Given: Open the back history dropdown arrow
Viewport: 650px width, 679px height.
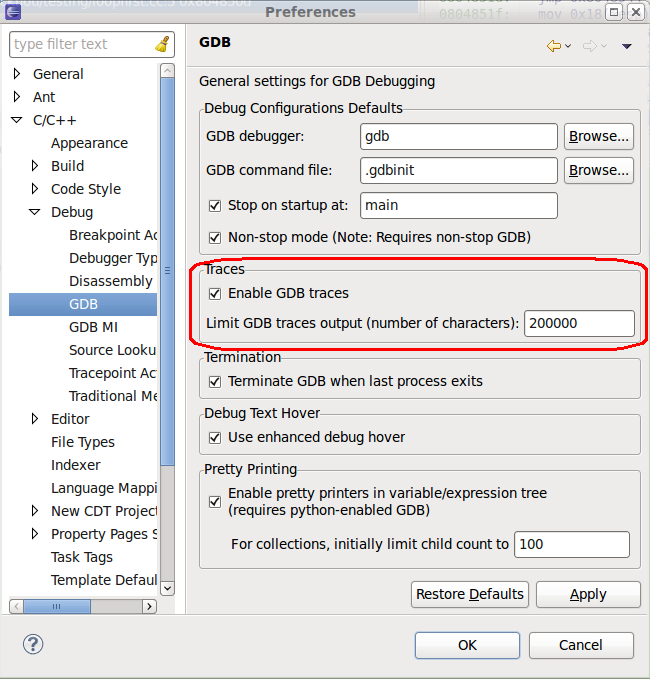Looking at the screenshot, I should pyautogui.click(x=568, y=46).
